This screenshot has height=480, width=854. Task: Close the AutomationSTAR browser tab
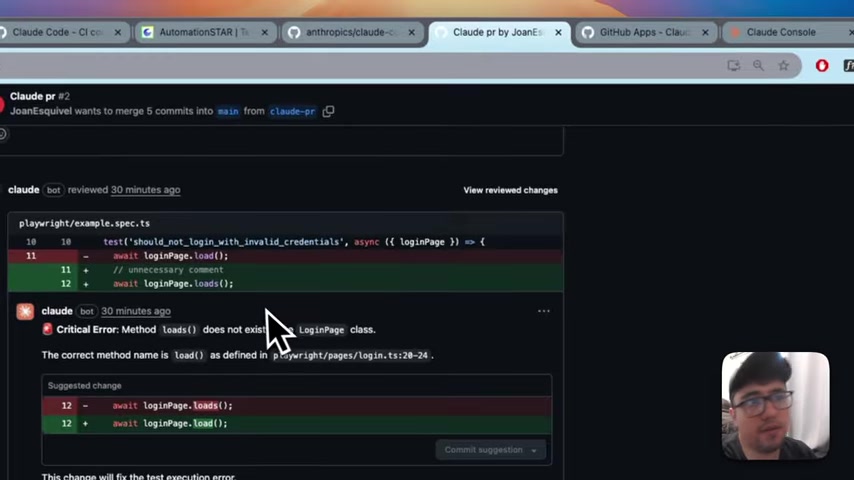coord(265,32)
